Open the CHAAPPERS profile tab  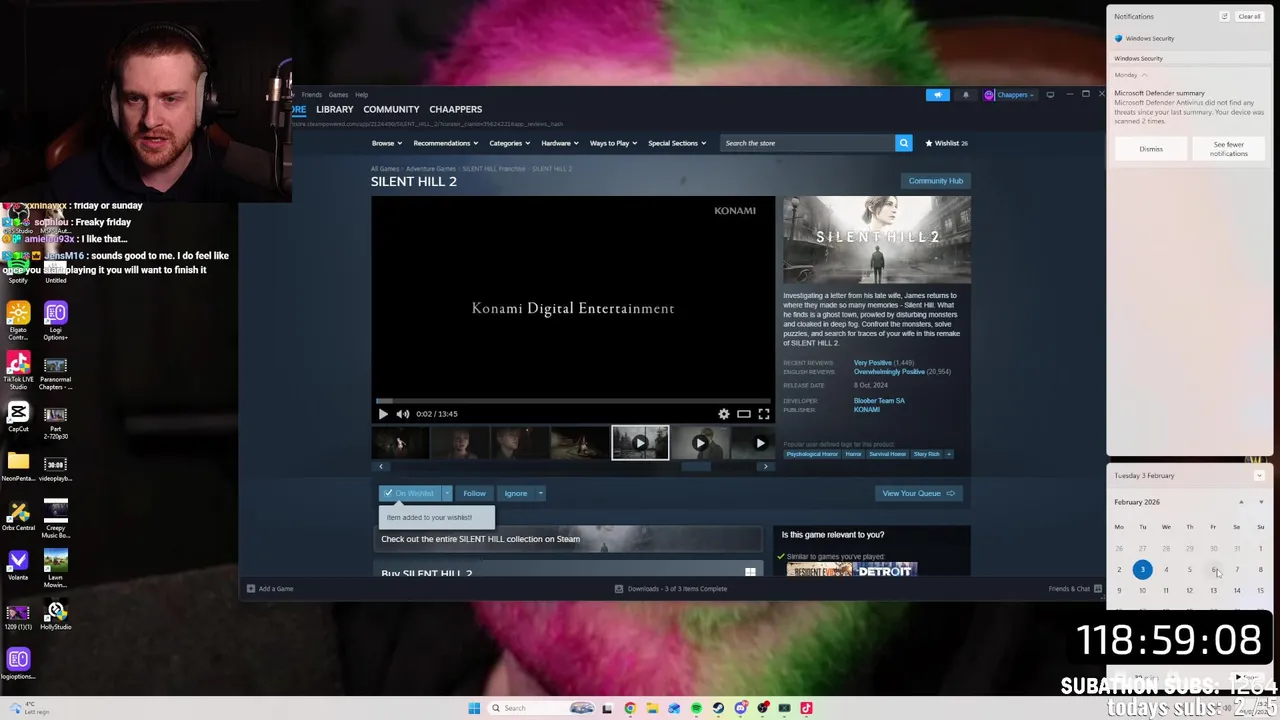455,109
